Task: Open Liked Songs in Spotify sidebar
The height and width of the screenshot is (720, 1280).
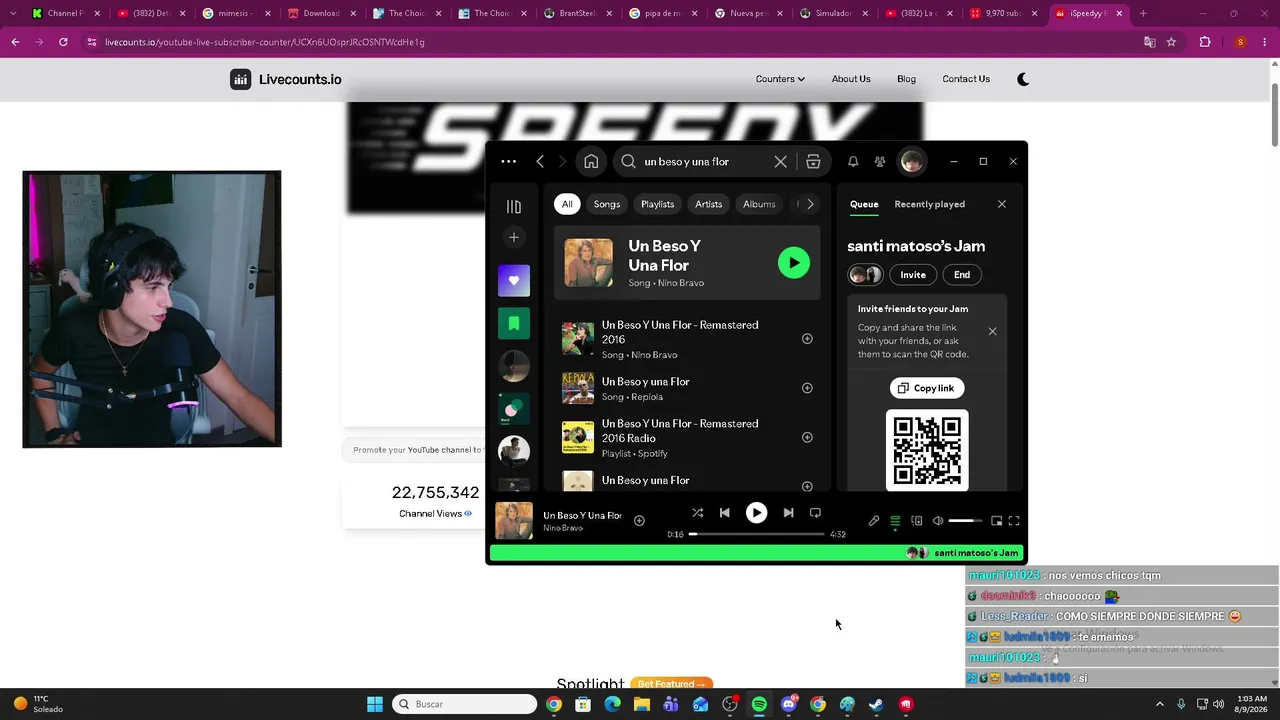Action: point(514,281)
